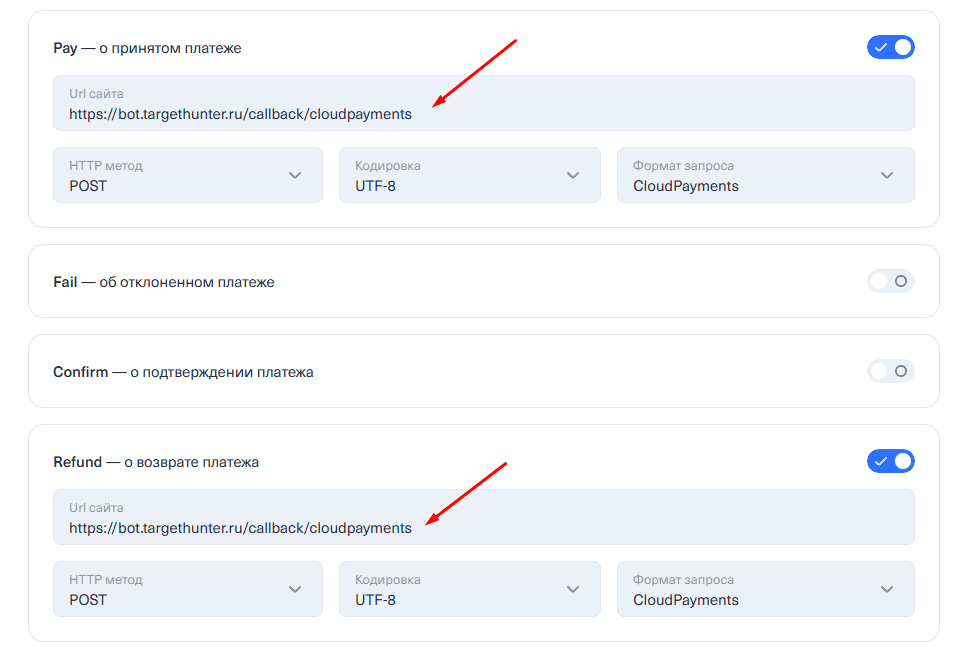Click chevron arrow in Pay HTTP метод field
Image resolution: width=966 pixels, height=651 pixels.
pyautogui.click(x=295, y=175)
